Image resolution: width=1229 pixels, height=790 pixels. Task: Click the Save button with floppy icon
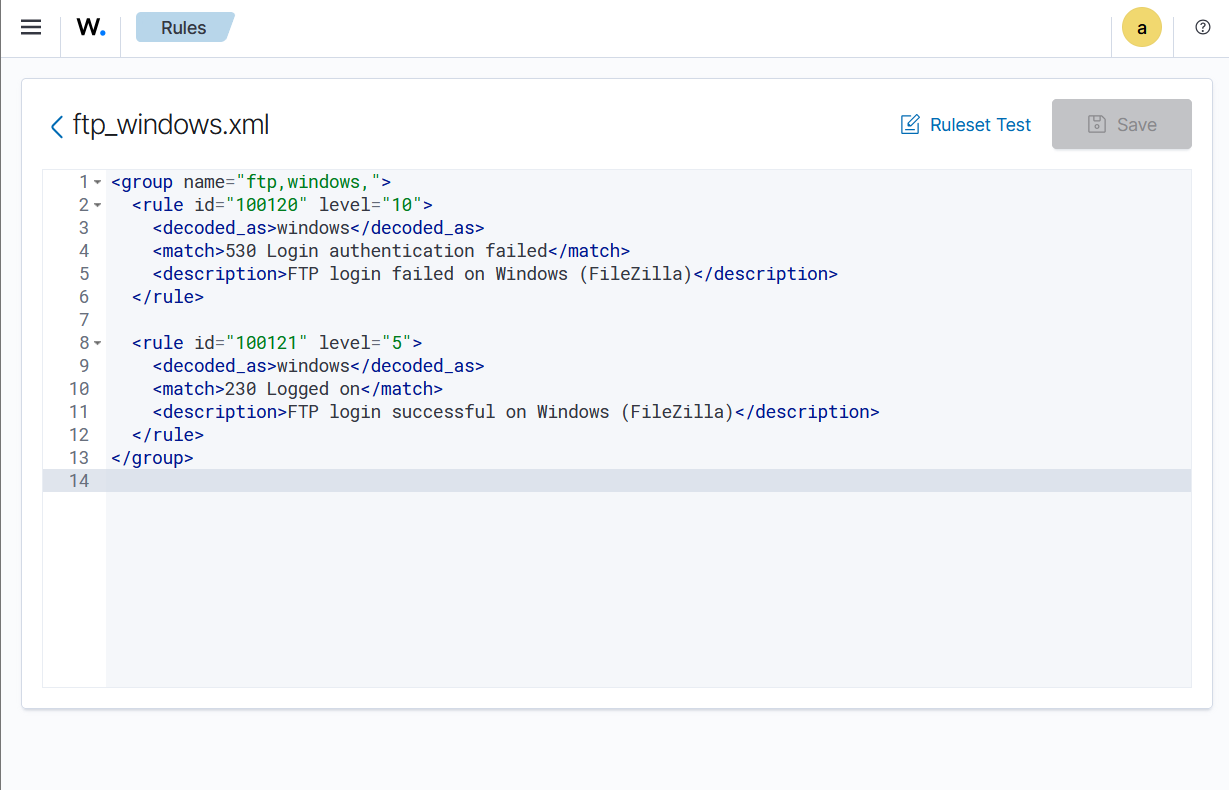tap(1121, 124)
